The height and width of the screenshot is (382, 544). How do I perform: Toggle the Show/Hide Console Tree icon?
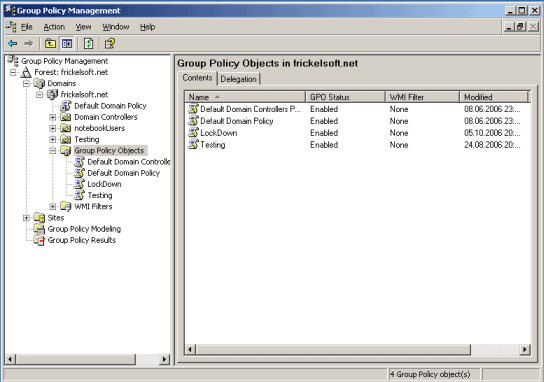[x=67, y=43]
